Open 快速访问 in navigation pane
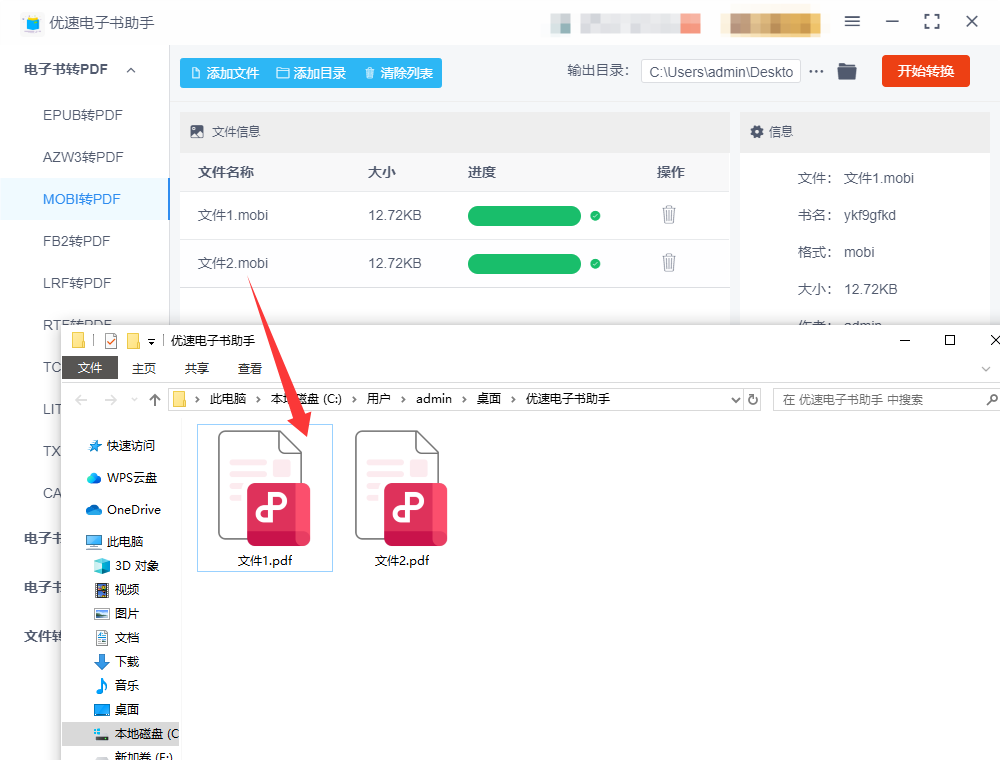This screenshot has height=760, width=1000. (122, 446)
